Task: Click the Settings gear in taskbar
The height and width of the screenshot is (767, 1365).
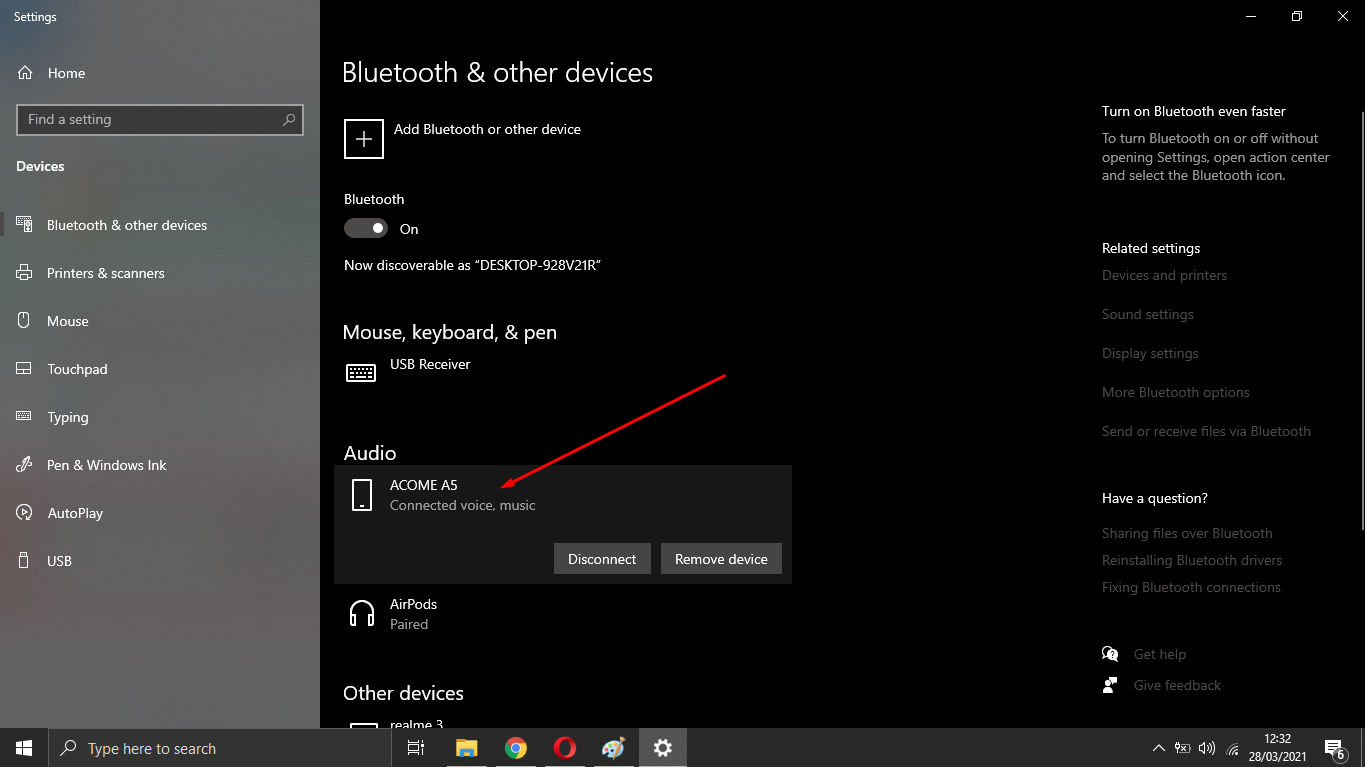Action: [x=662, y=748]
